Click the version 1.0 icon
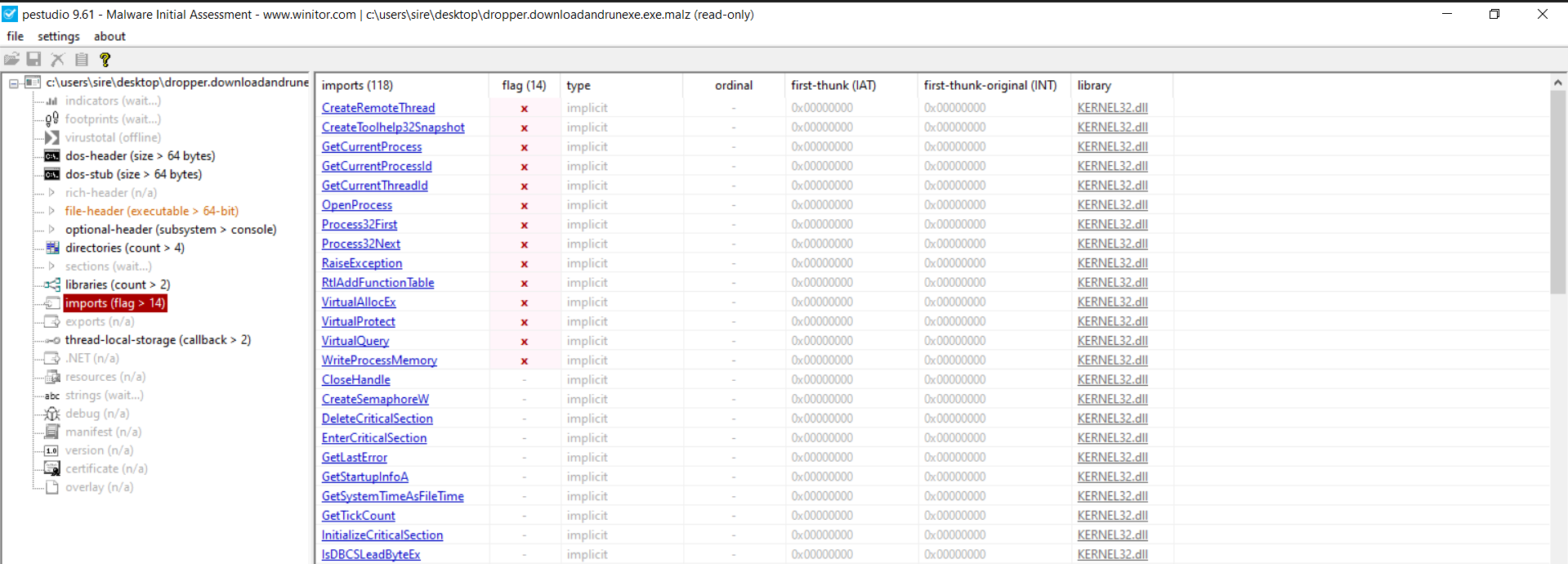 point(51,450)
